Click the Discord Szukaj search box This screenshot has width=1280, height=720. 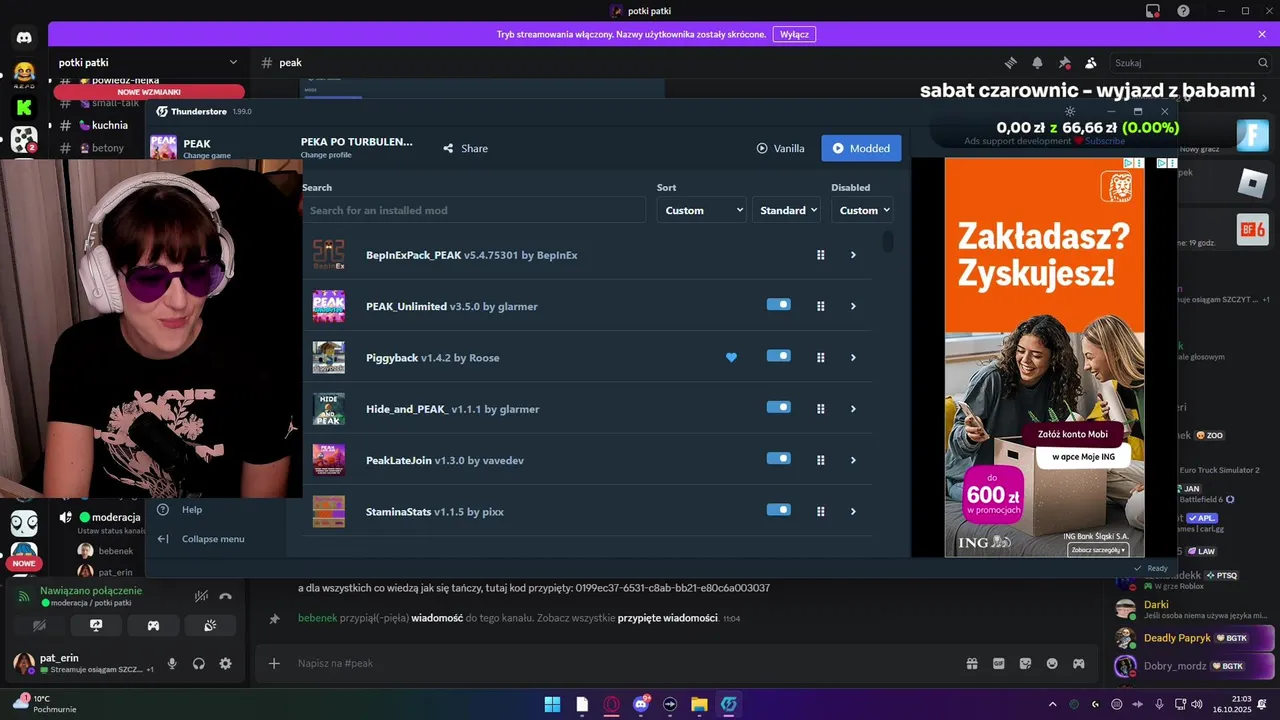pos(1190,62)
